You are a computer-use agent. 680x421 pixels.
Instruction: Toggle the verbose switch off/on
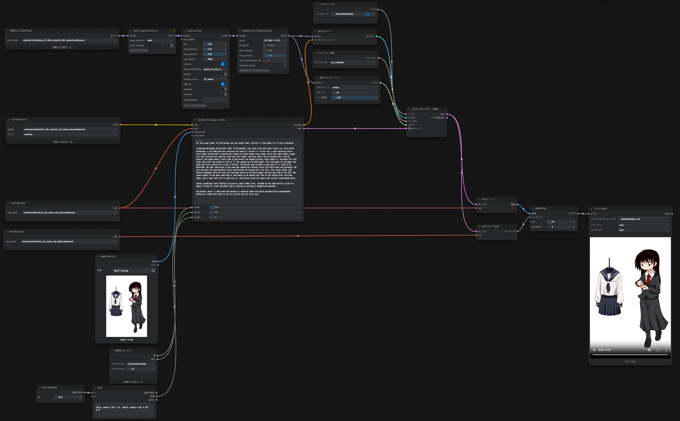[224, 89]
